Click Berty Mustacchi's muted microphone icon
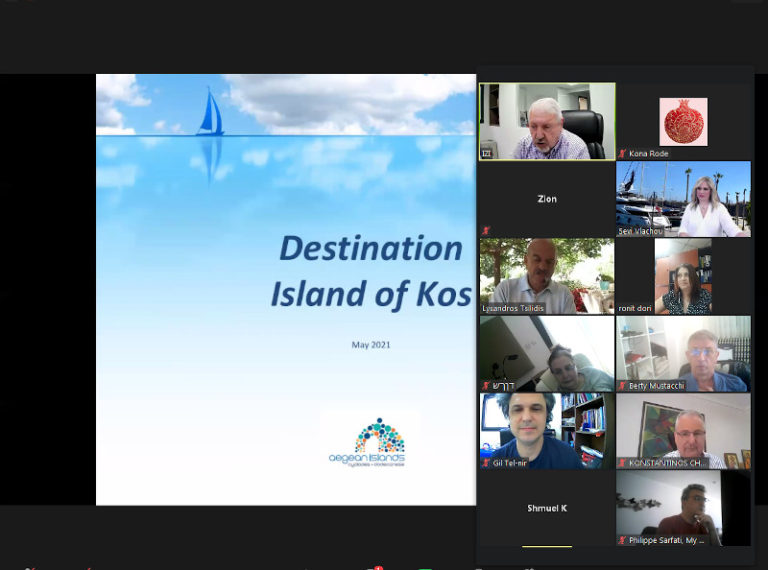Screen dimensions: 768x570 click(x=622, y=386)
